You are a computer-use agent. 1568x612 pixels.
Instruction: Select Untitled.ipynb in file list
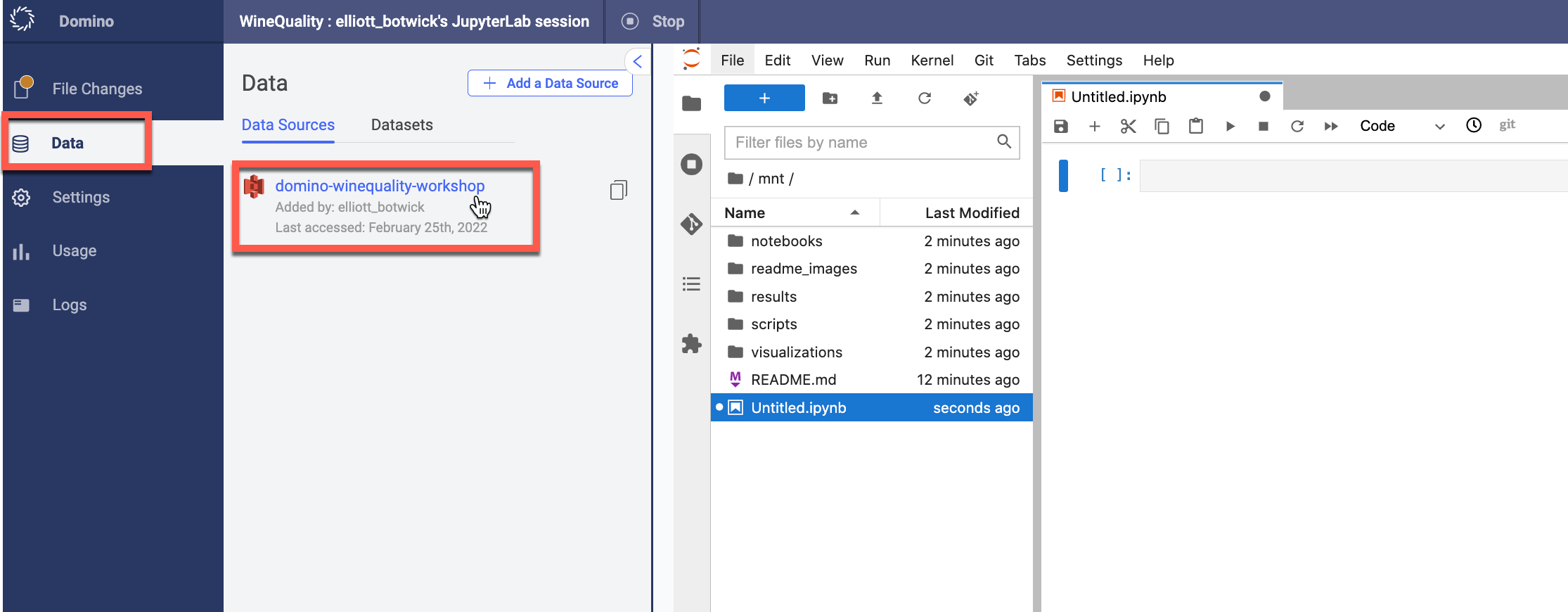click(x=872, y=408)
